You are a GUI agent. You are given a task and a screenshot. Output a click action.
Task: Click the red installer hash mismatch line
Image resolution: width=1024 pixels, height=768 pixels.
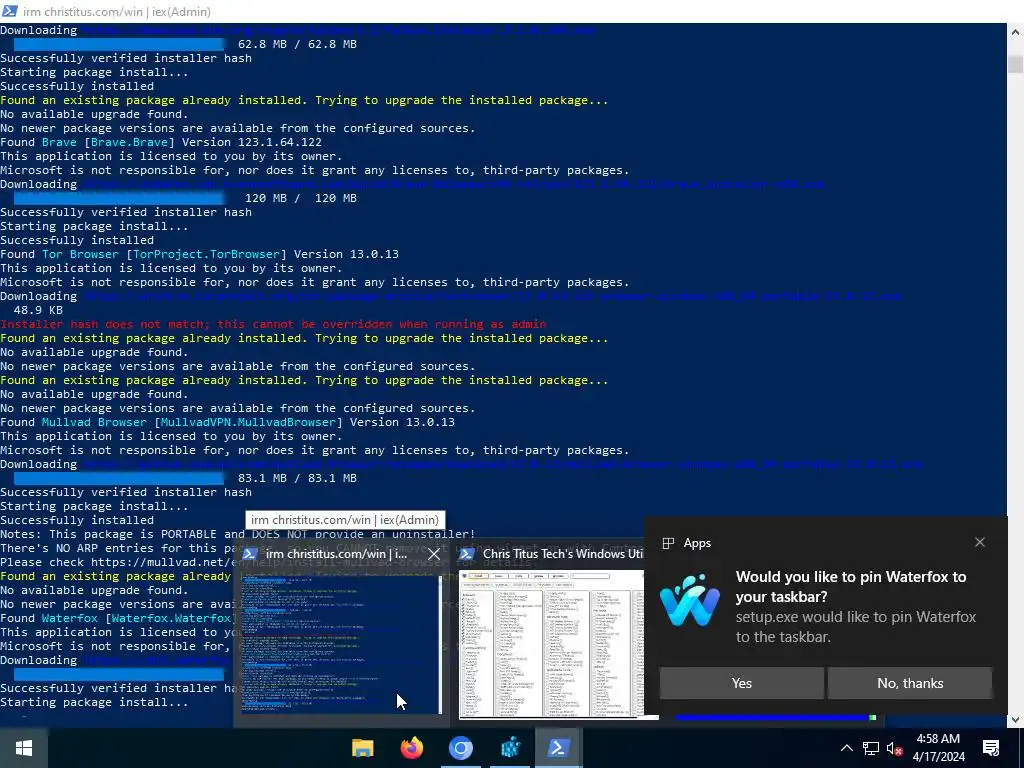(273, 324)
